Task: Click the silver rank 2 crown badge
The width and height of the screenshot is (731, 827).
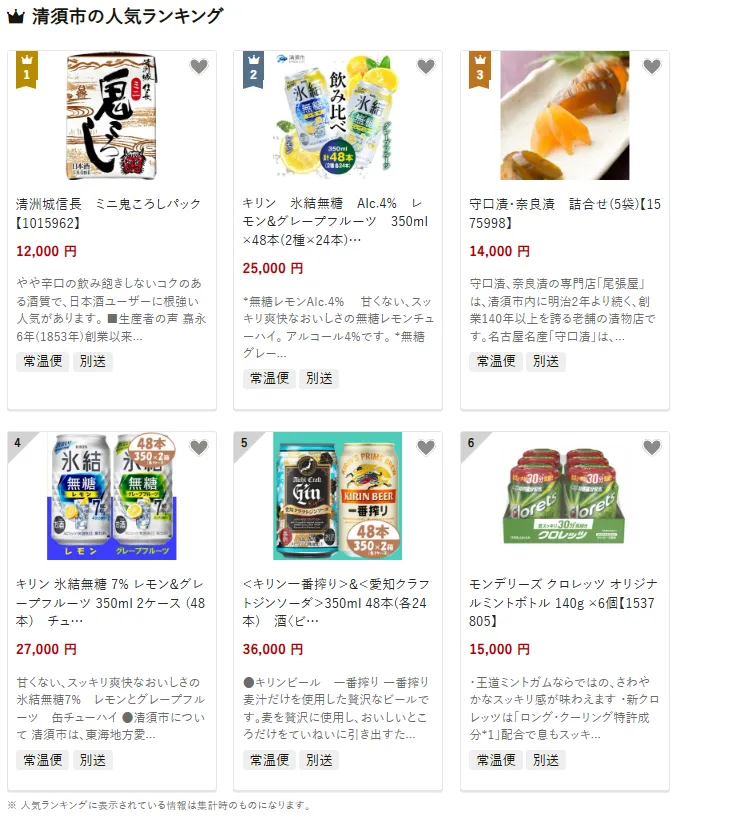Action: (x=253, y=69)
